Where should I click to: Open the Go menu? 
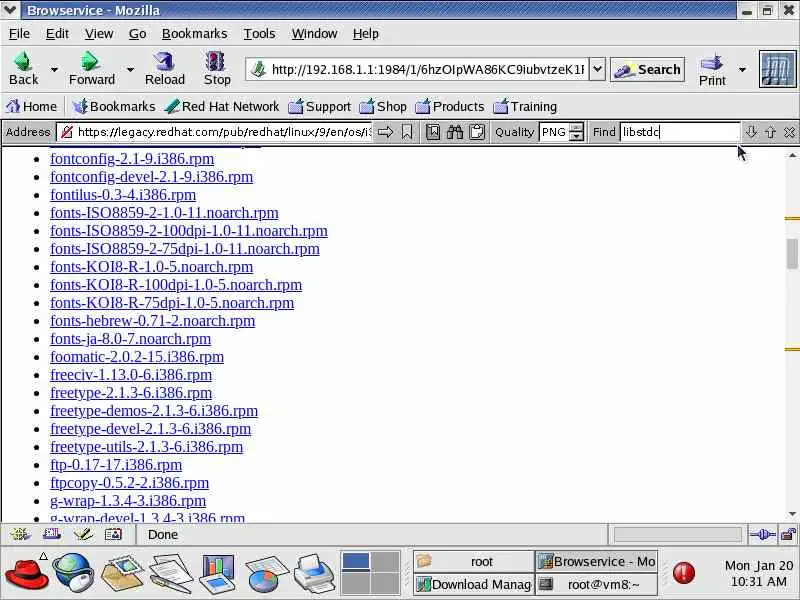click(x=137, y=34)
